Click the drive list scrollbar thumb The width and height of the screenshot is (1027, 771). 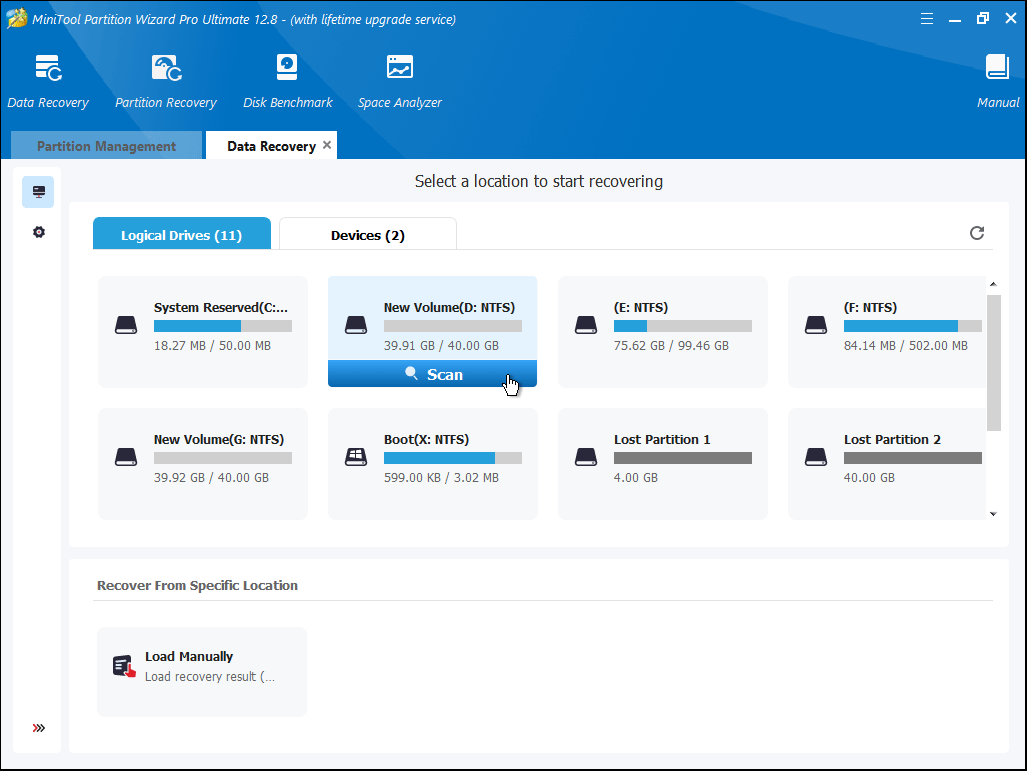994,362
